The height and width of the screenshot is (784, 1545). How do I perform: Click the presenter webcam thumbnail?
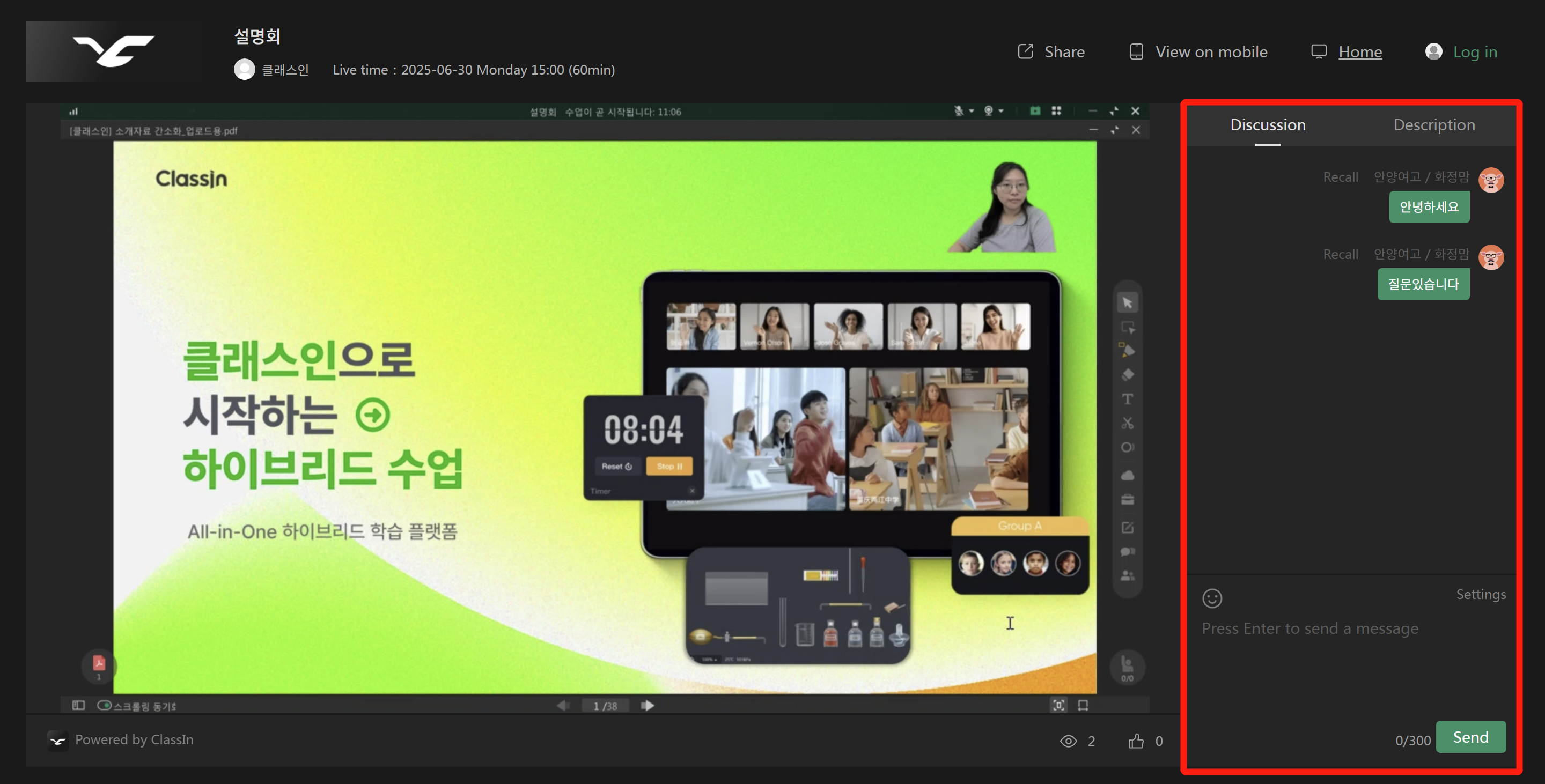pos(1002,206)
